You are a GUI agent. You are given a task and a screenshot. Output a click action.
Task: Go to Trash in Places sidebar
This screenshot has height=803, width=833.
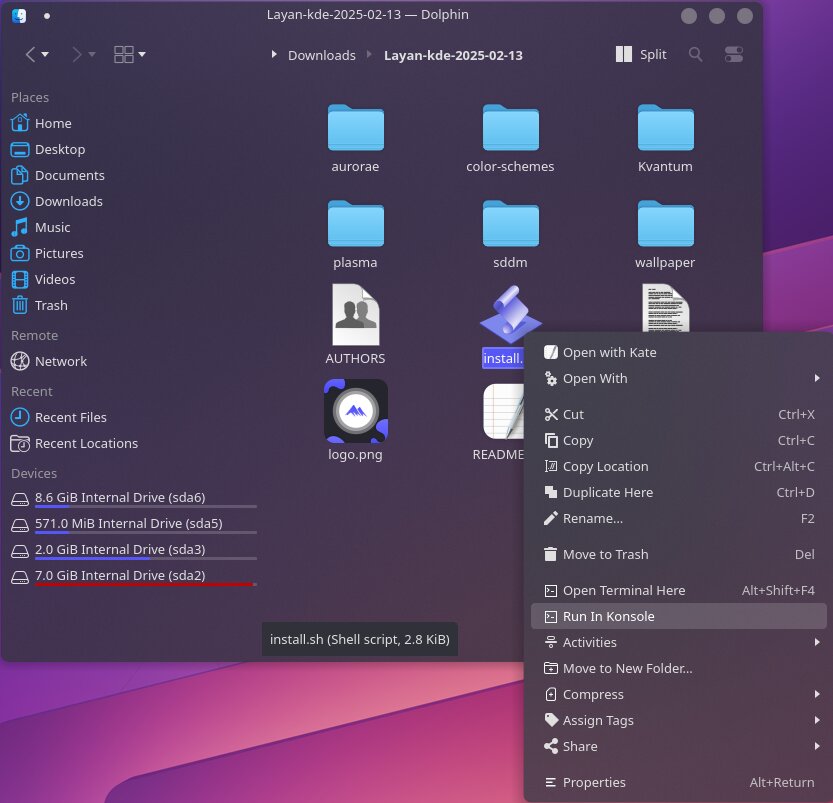pyautogui.click(x=51, y=305)
